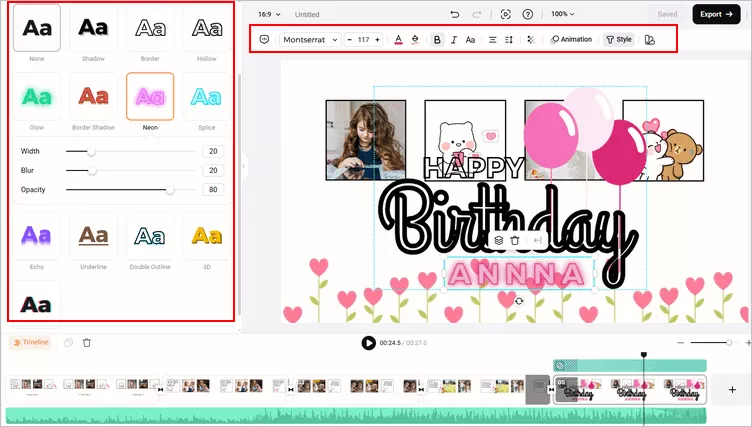Select the ANNNA text on canvas
The image size is (752, 427).
[x=519, y=273]
